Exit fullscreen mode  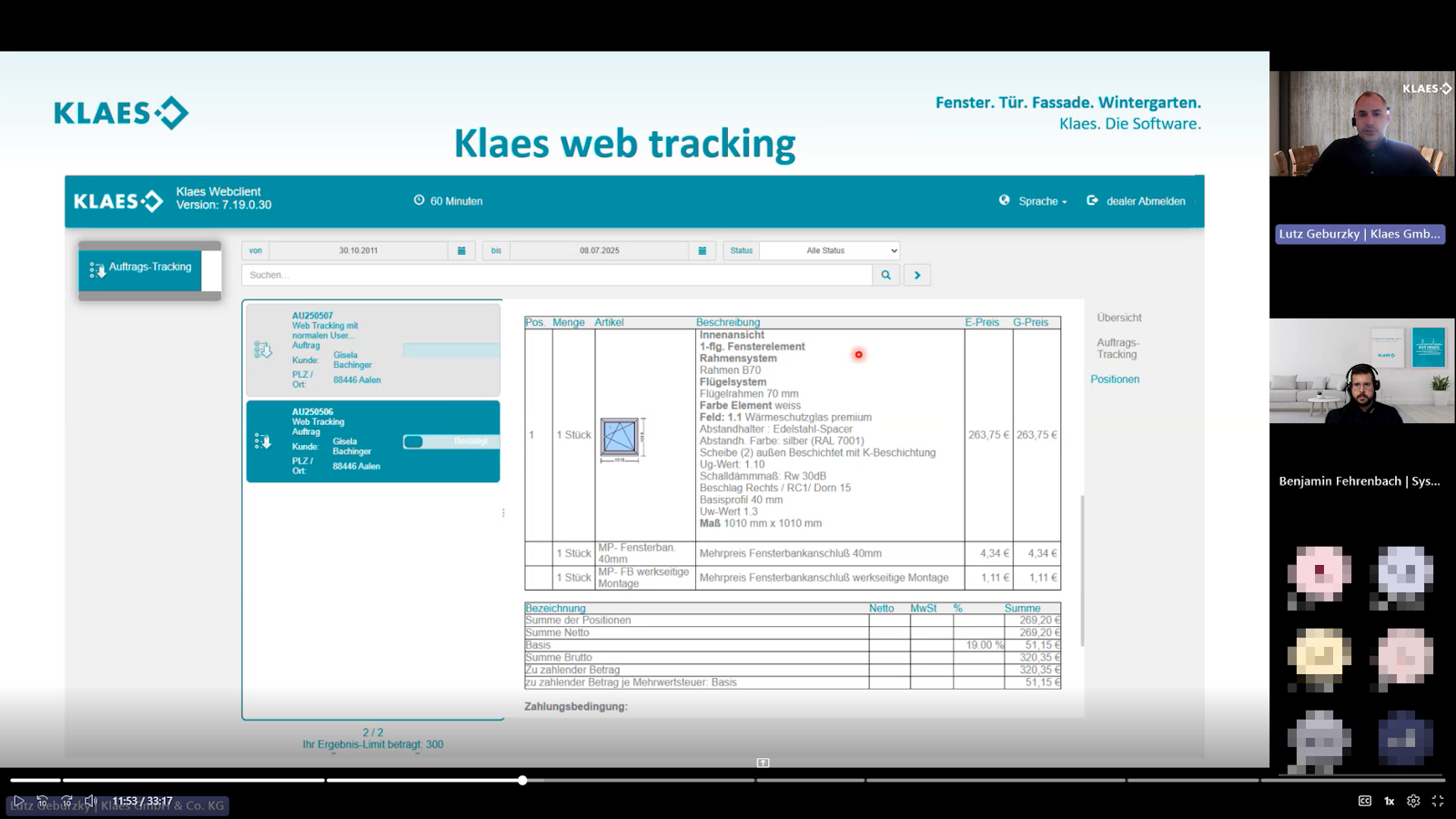pyautogui.click(x=1438, y=801)
